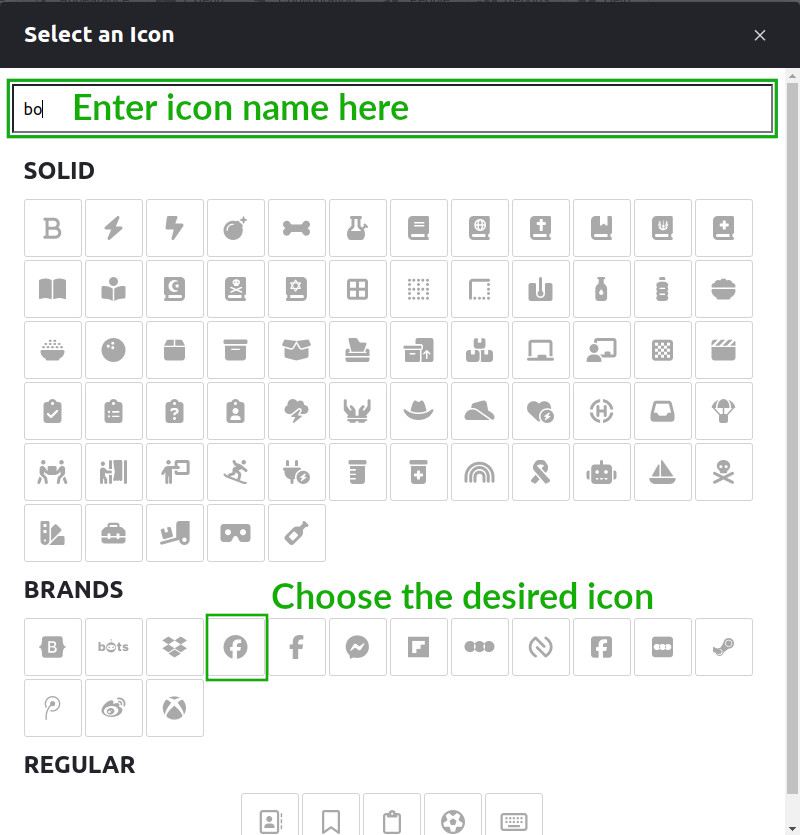Choose the Steam brand icon
Viewport: 800px width, 835px height.
click(724, 647)
